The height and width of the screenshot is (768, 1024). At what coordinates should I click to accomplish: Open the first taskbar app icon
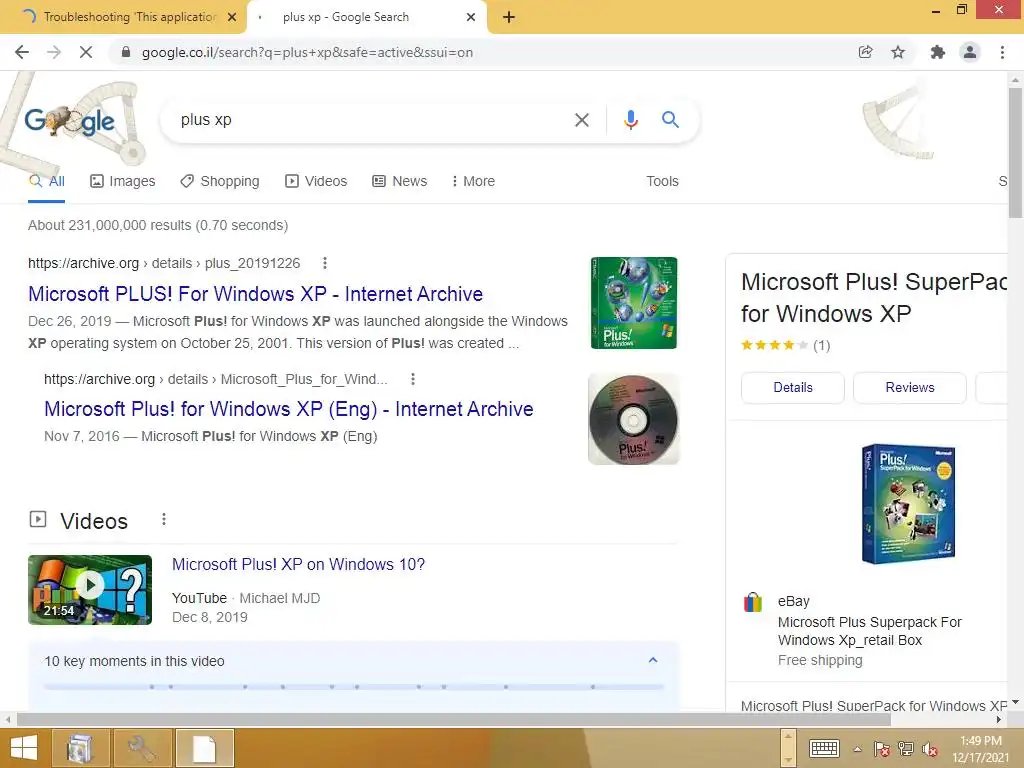[x=80, y=748]
